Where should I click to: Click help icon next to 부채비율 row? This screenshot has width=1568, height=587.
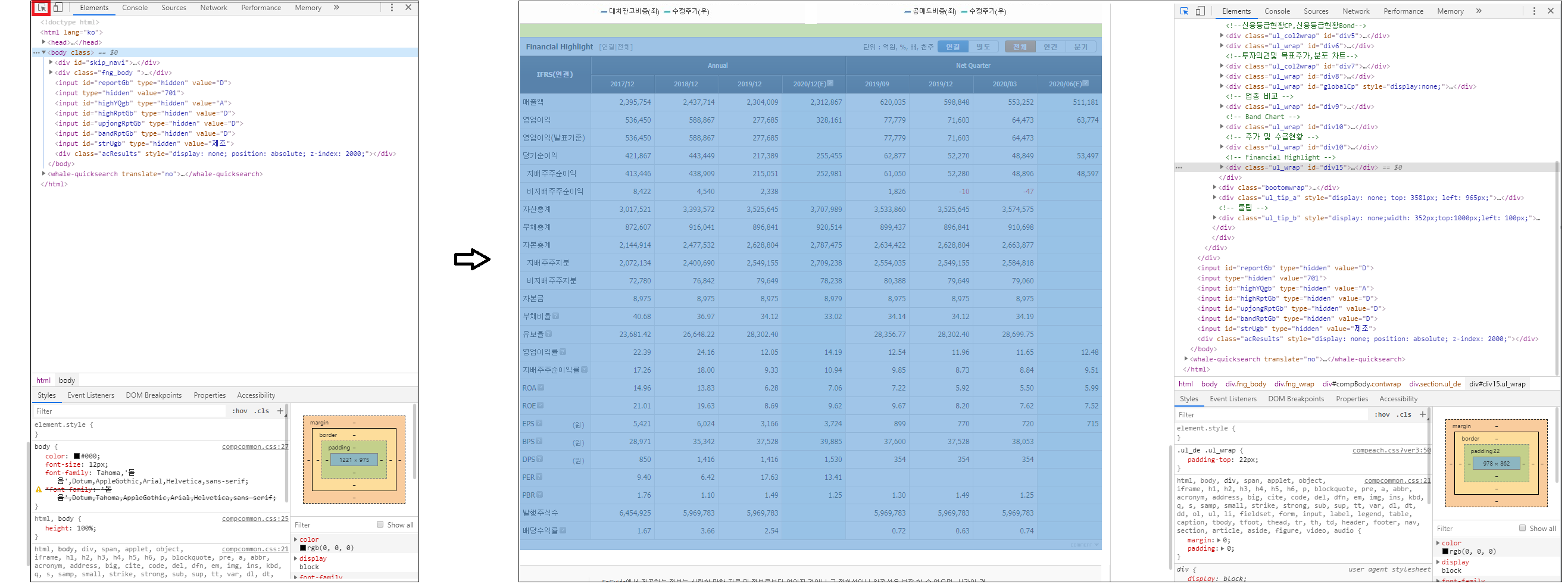click(556, 316)
